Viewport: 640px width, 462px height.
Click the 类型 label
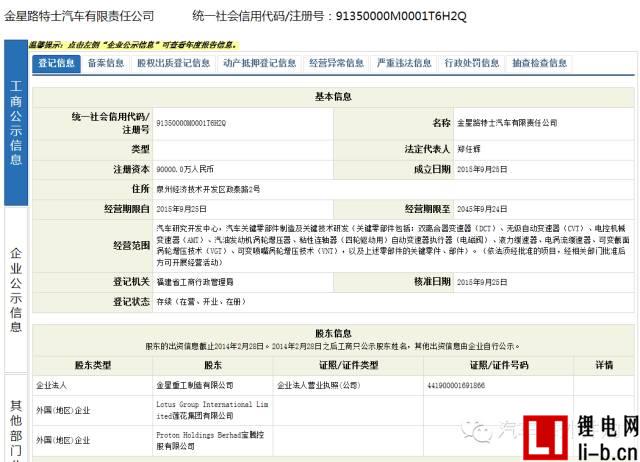click(x=140, y=149)
